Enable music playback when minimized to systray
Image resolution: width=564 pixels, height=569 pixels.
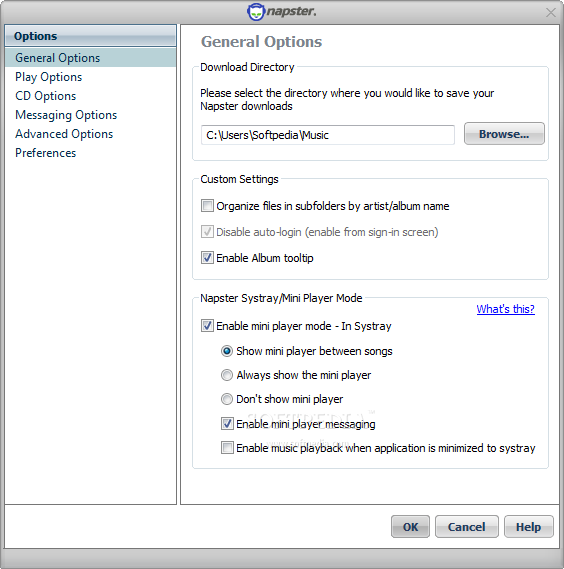(x=227, y=448)
